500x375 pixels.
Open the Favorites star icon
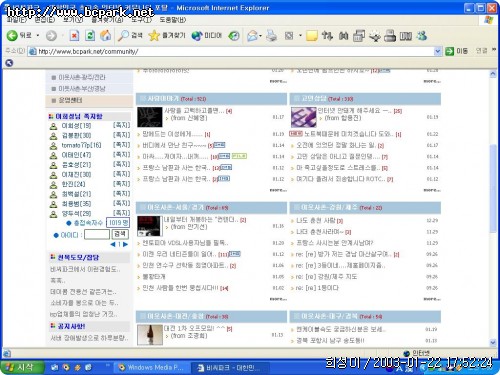click(x=154, y=35)
